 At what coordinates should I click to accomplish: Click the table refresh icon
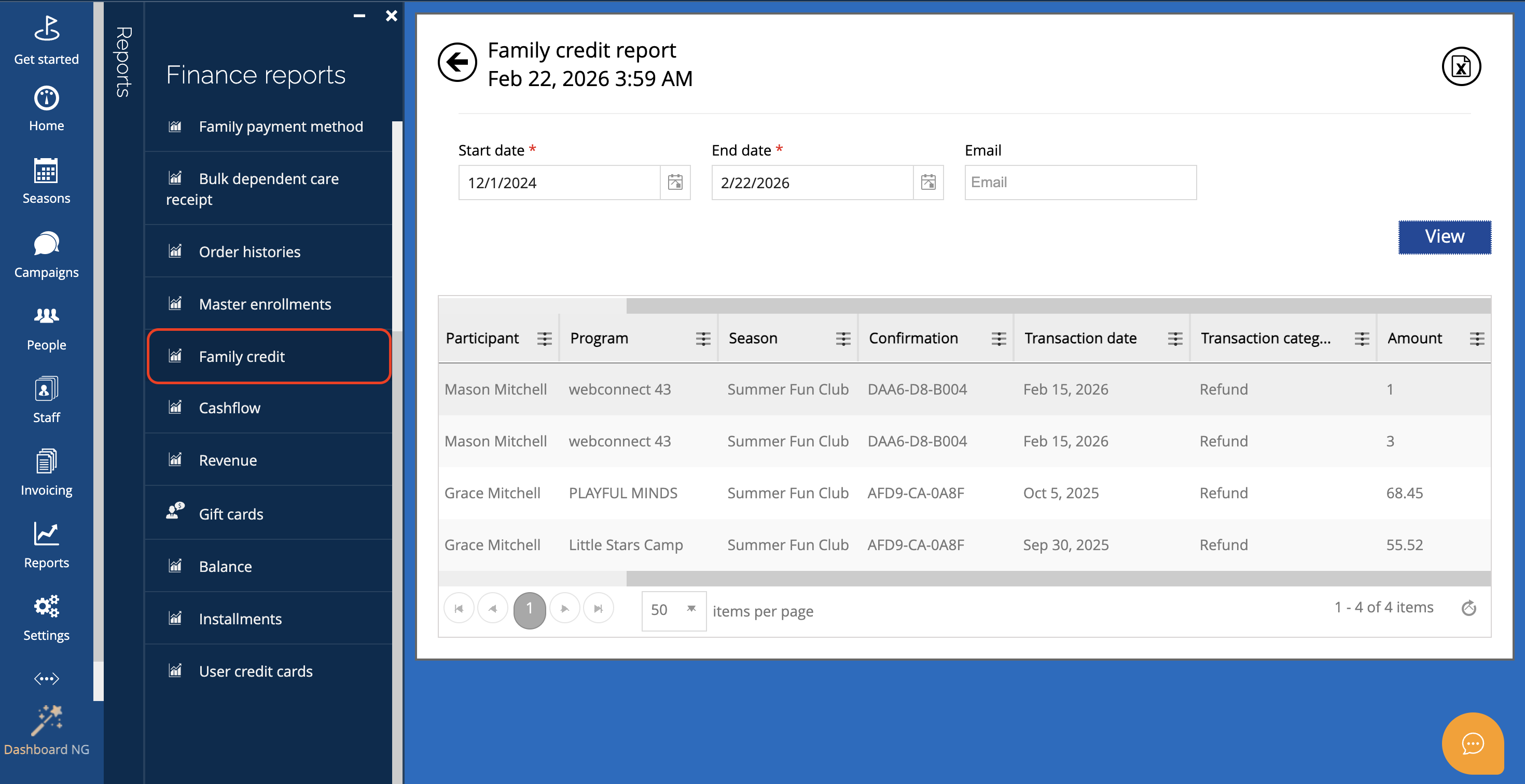pos(1468,608)
